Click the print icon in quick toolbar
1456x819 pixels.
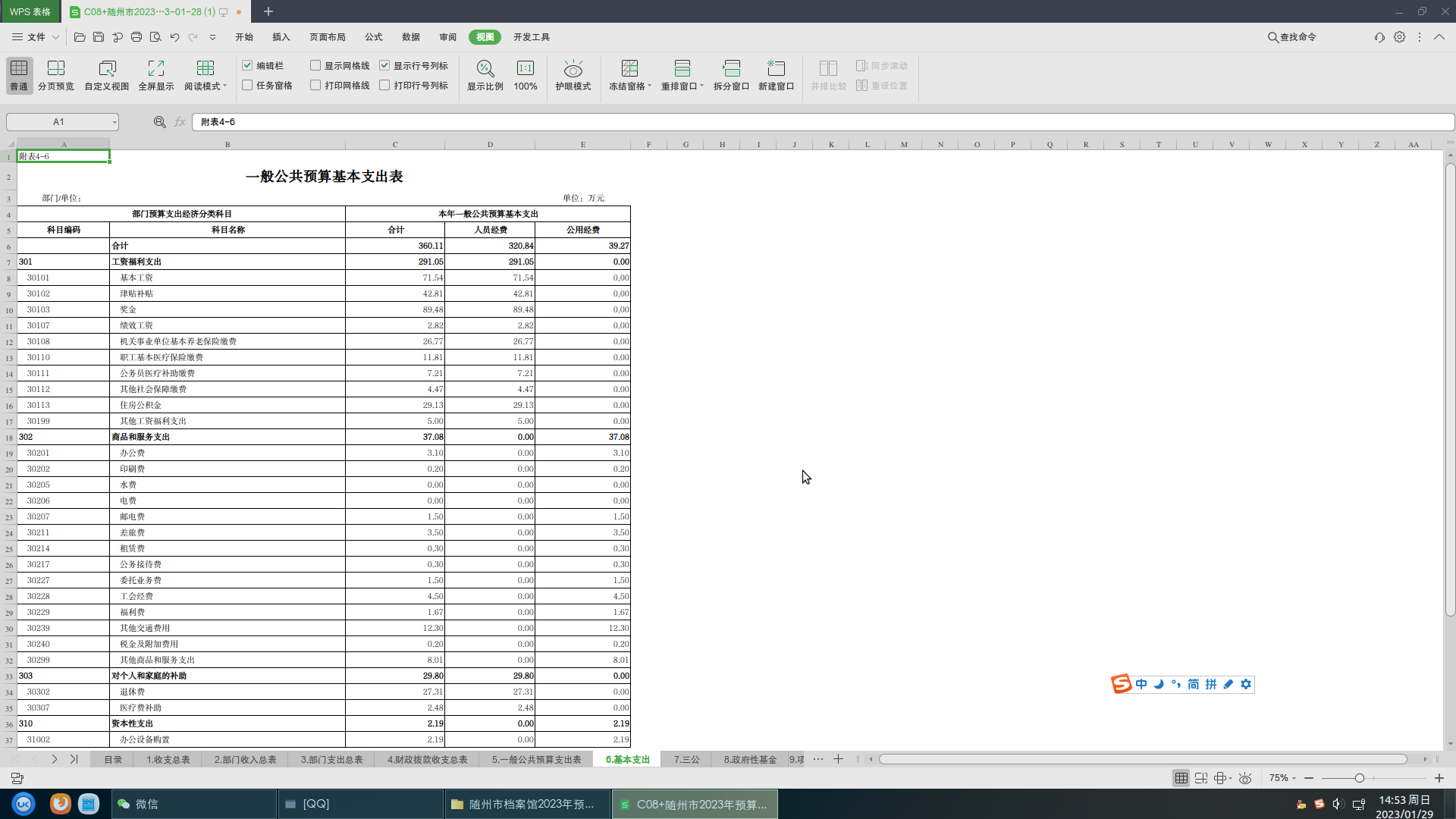coord(136,37)
